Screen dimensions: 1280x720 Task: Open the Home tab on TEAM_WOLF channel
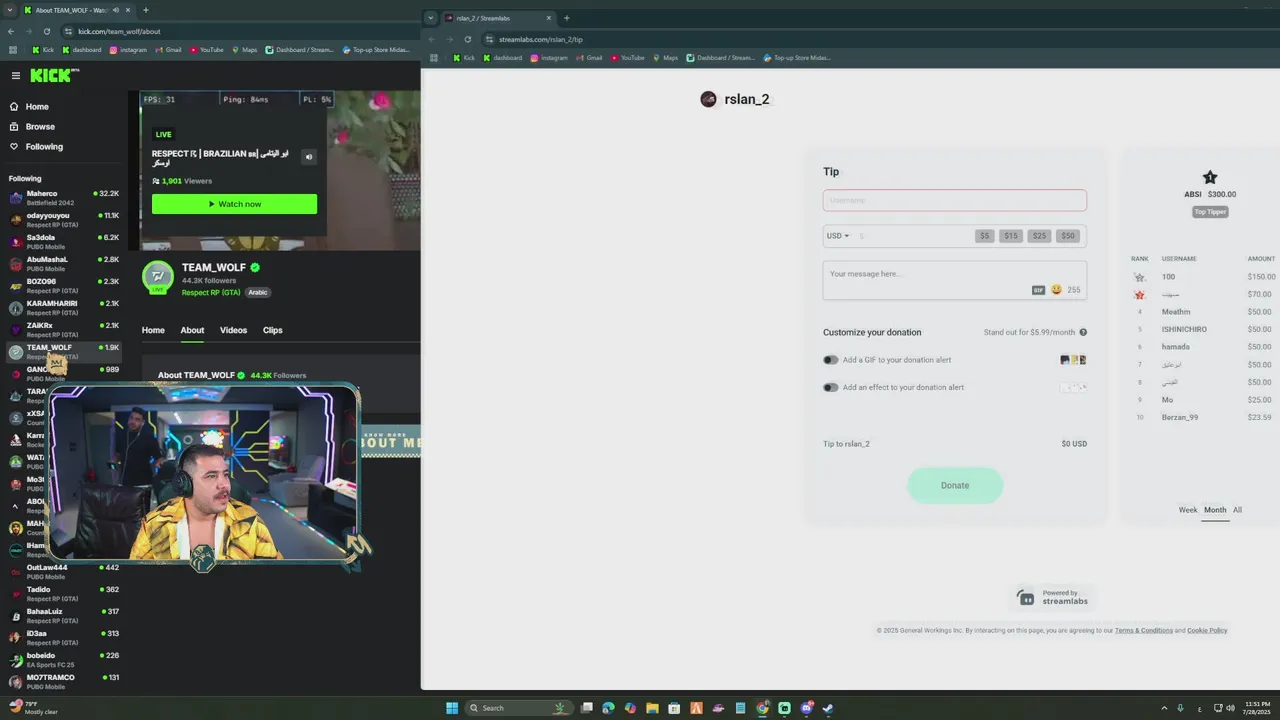click(153, 330)
